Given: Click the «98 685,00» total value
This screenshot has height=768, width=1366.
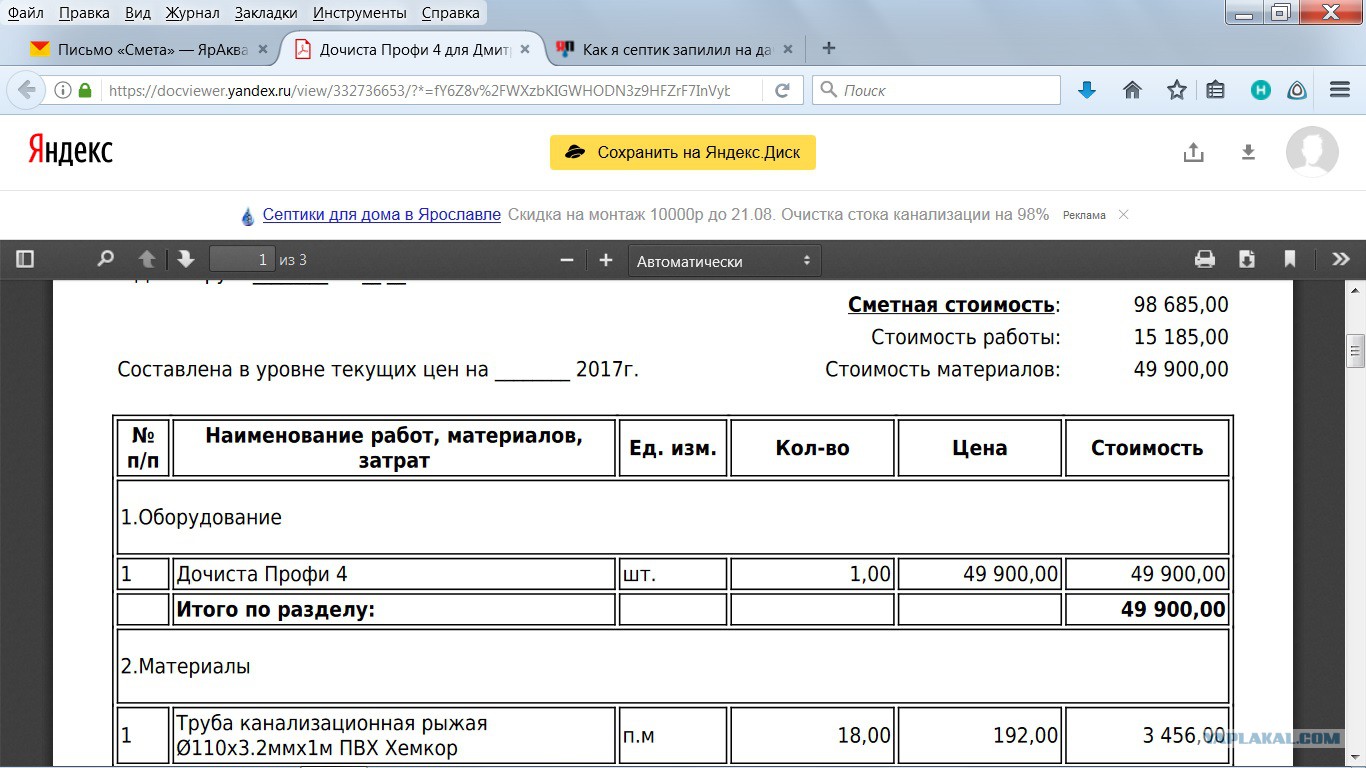Looking at the screenshot, I should [x=1181, y=305].
